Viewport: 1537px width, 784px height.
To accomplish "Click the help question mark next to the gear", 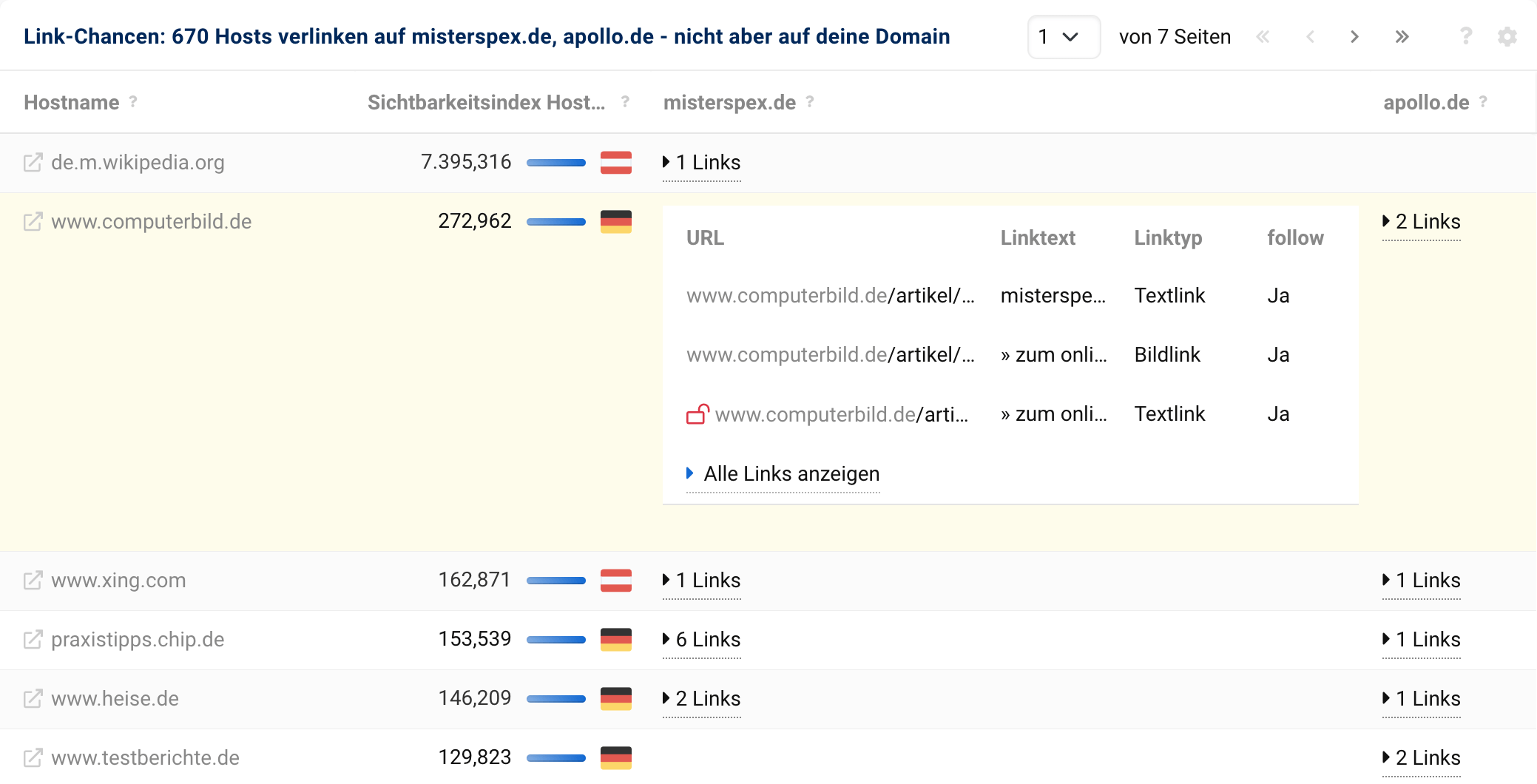I will coord(1465,36).
